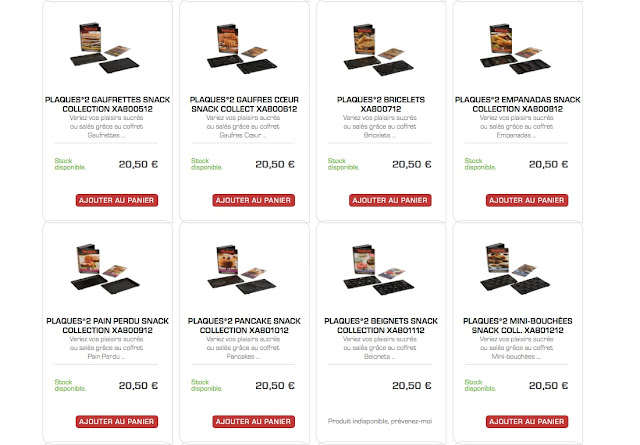Image resolution: width=640 pixels, height=445 pixels.
Task: Add Gaufrettes XA800512 plates to cart
Action: 117,200
